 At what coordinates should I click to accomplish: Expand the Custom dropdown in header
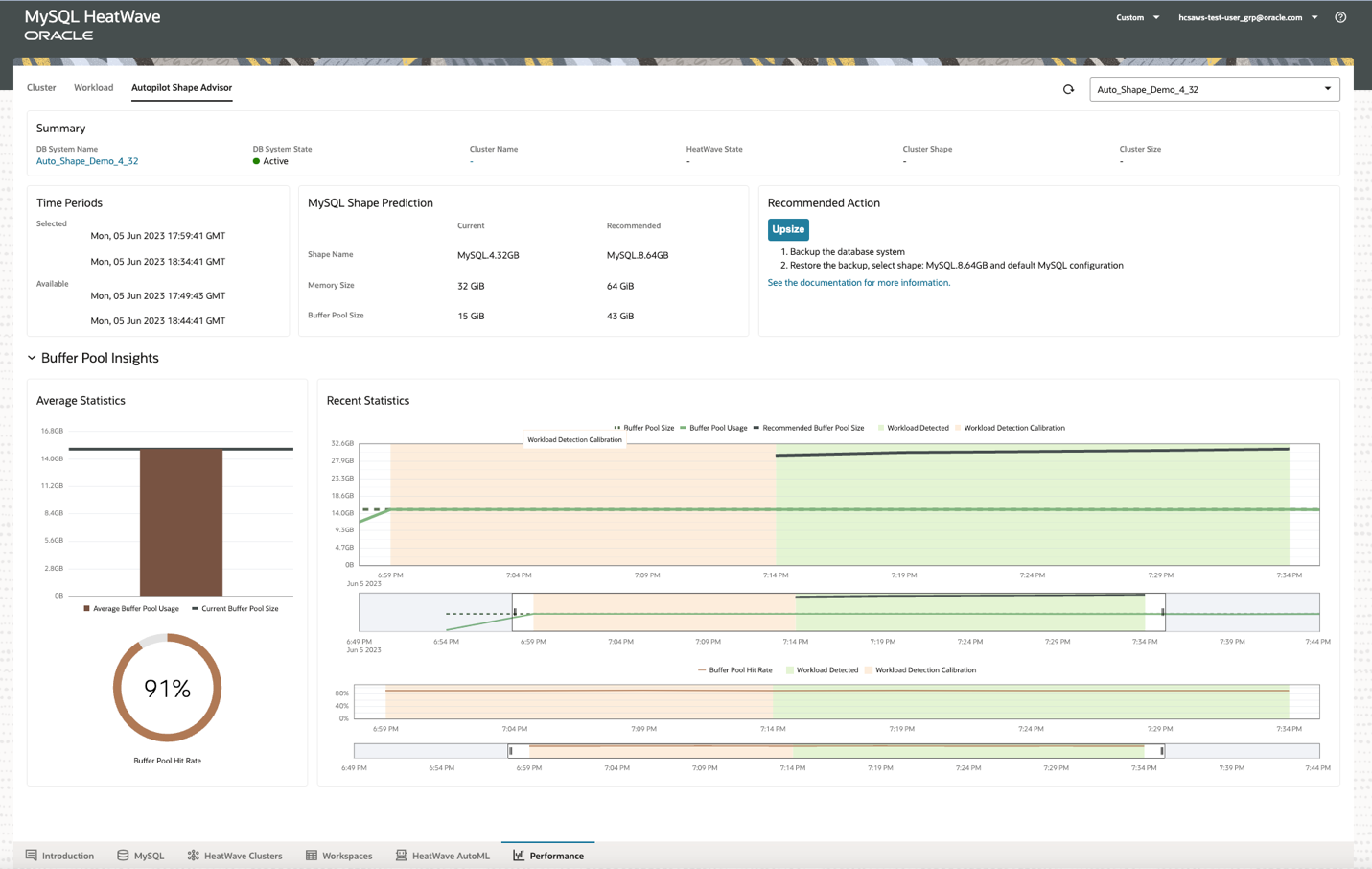click(1137, 17)
